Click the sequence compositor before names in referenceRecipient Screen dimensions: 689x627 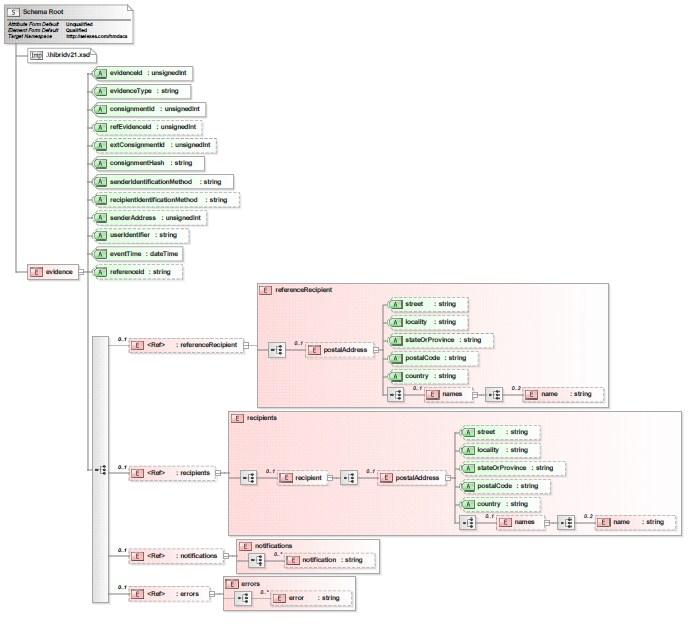coord(395,395)
